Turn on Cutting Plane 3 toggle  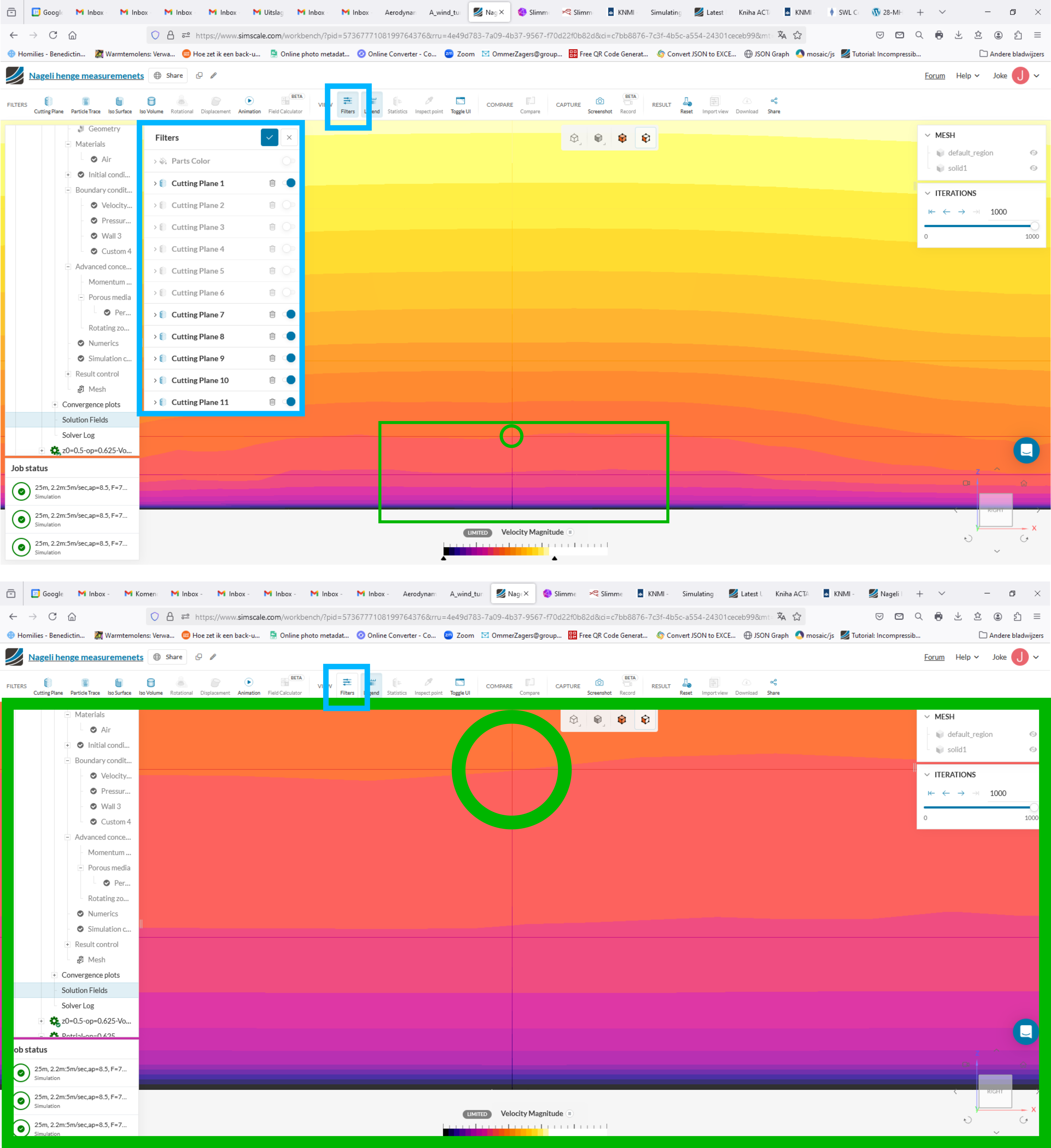click(x=288, y=227)
